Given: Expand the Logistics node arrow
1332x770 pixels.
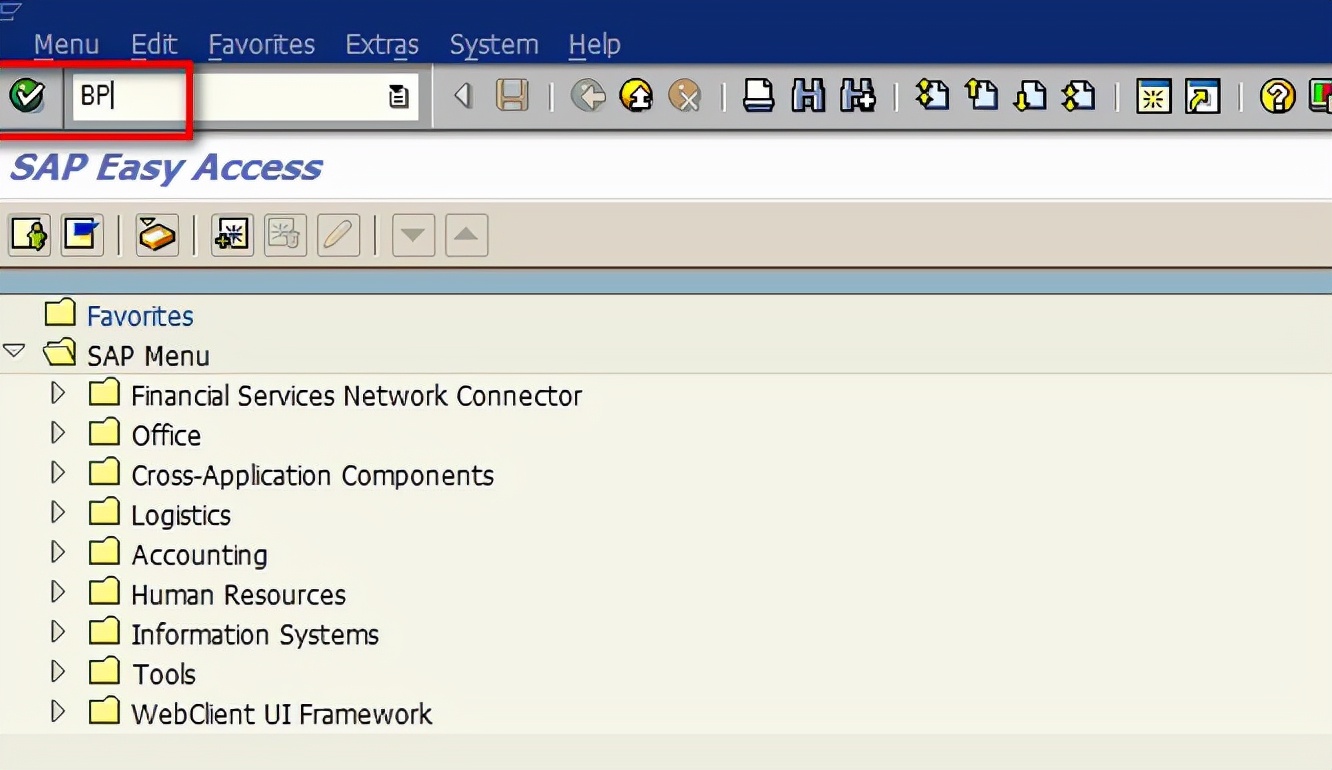Looking at the screenshot, I should coord(58,513).
